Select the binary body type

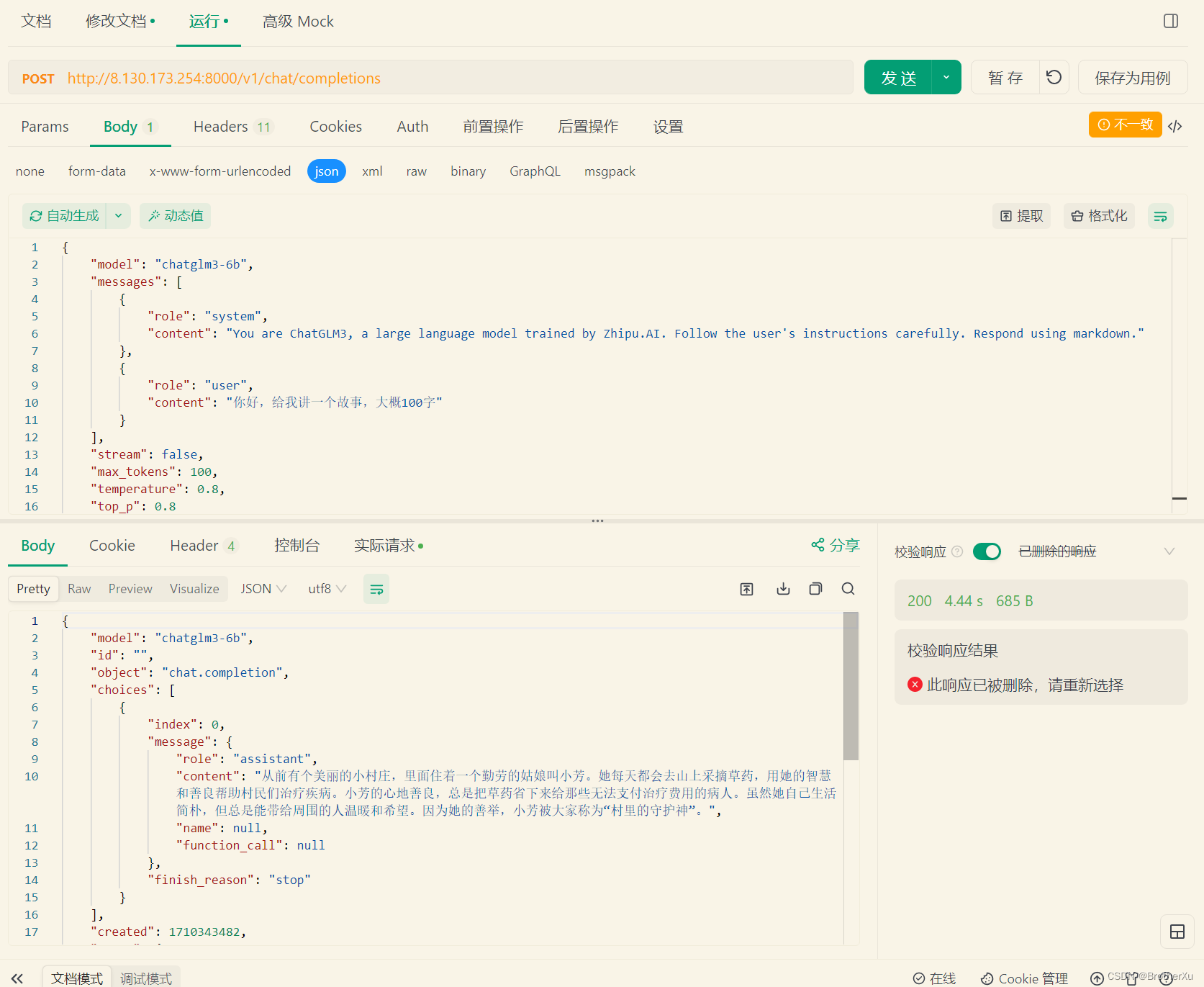(x=469, y=171)
